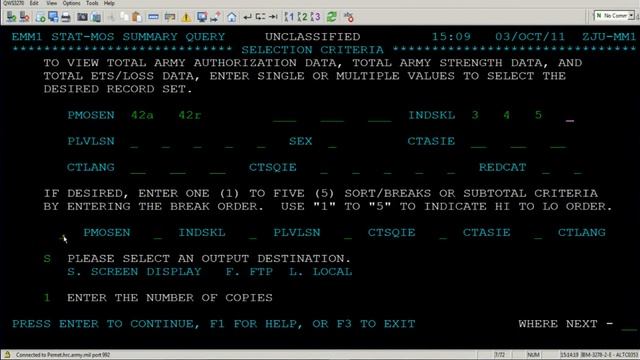Screen dimensions: 640x360
Task: Click the paste clipboard toolbar icon
Action: 137,17
